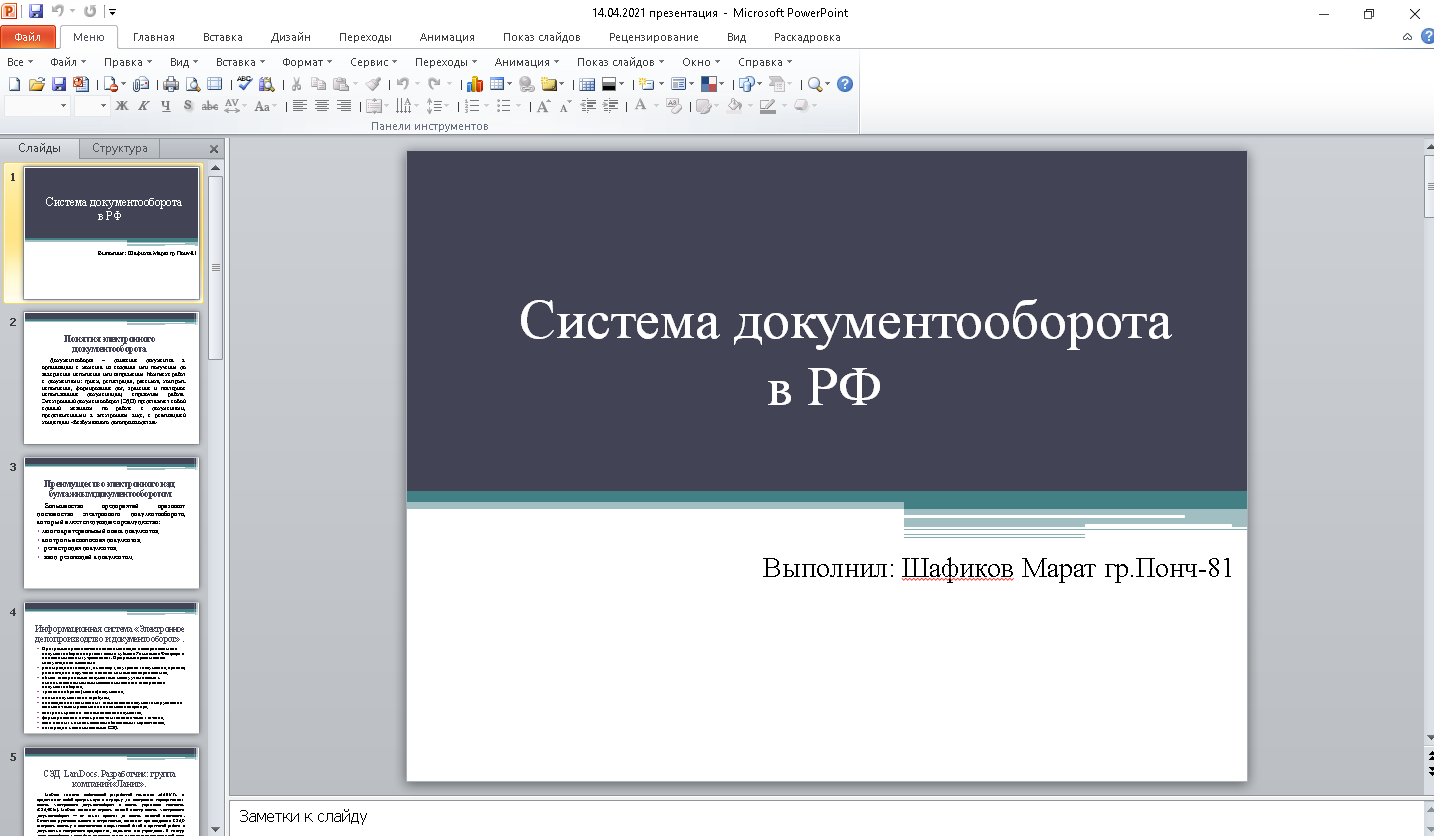
Task: Toggle italic К formatting
Action: (x=143, y=106)
